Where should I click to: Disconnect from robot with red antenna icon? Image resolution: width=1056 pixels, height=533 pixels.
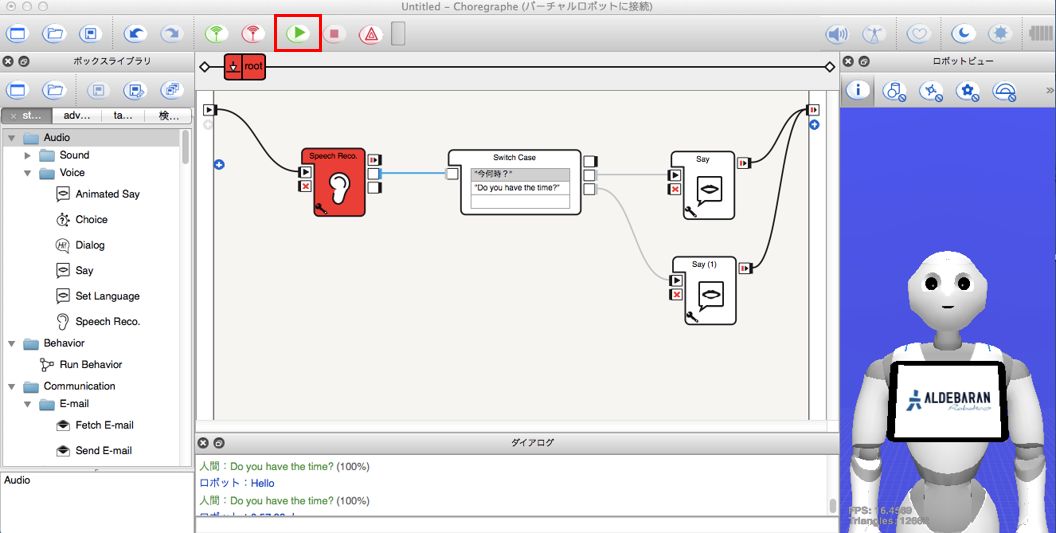[x=253, y=34]
